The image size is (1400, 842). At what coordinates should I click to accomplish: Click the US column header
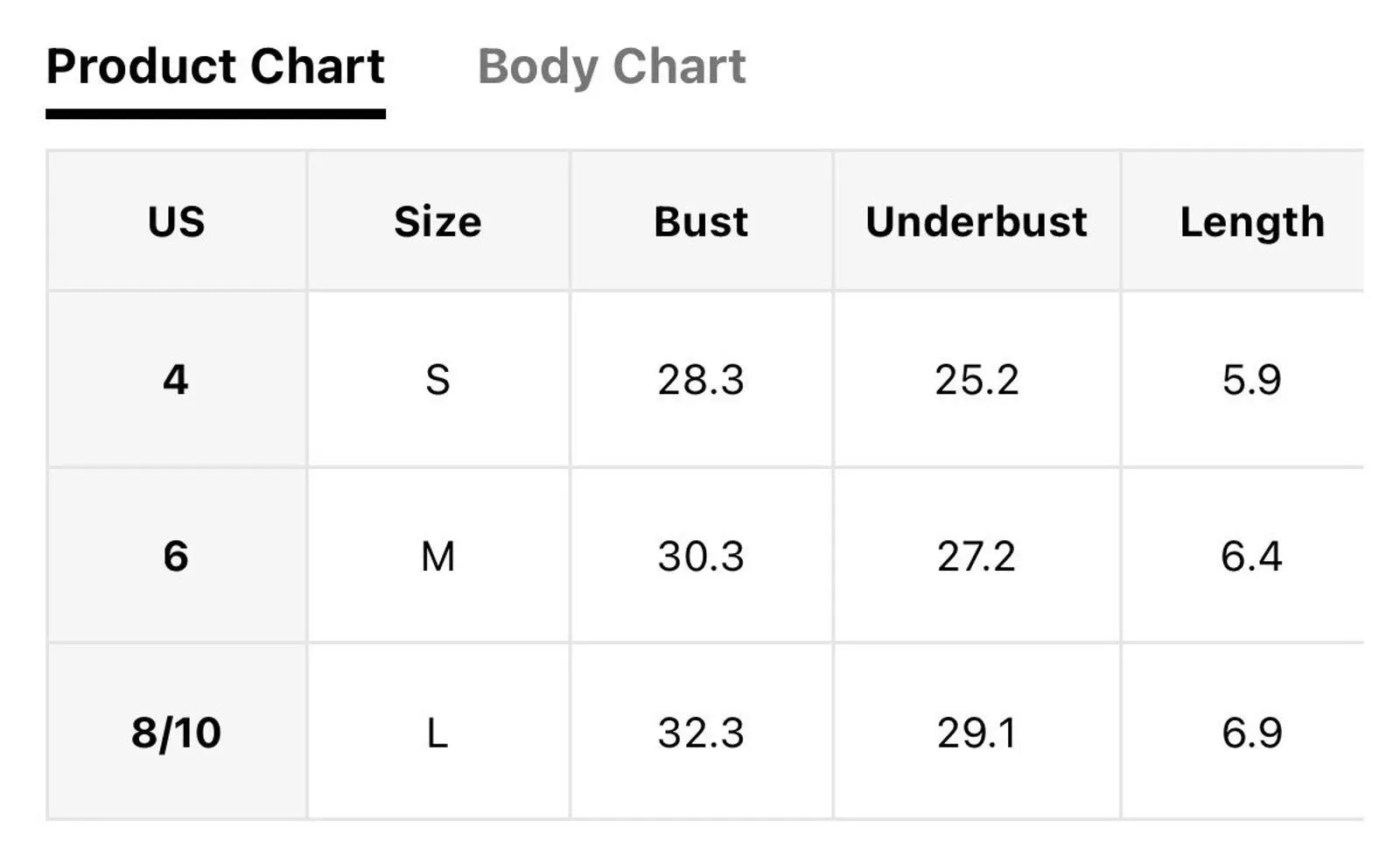coord(177,221)
